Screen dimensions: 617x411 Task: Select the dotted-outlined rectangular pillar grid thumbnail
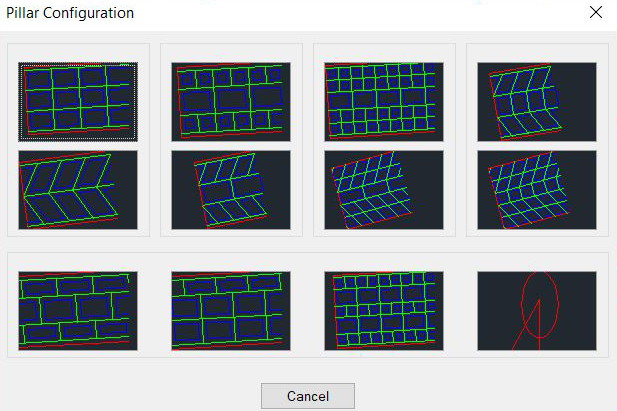(x=78, y=101)
